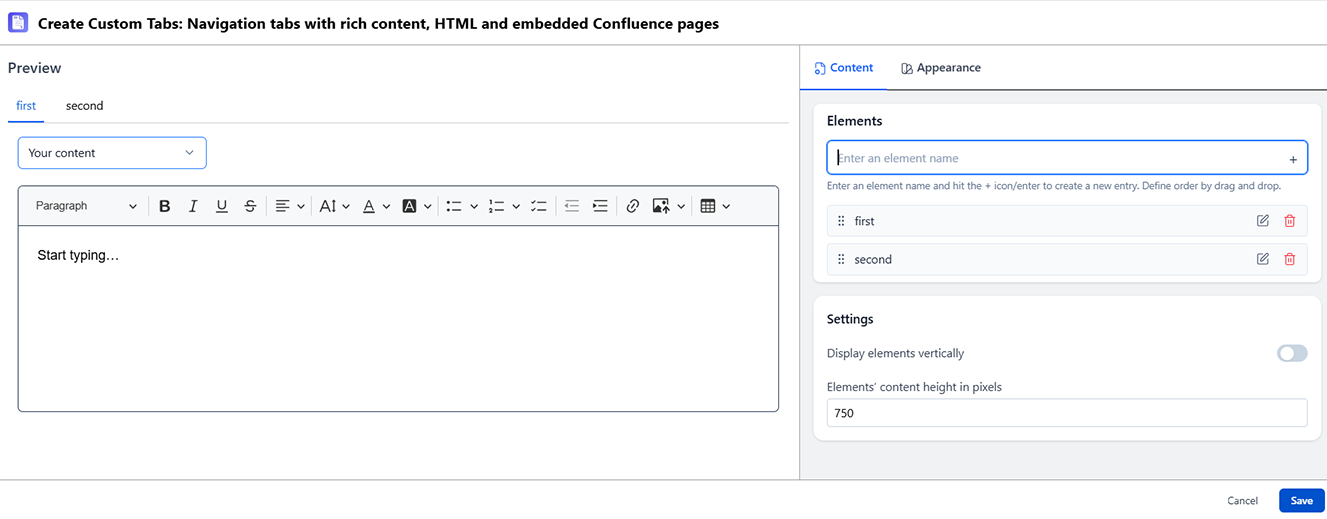The height and width of the screenshot is (519, 1327).
Task: Click the 'first' element row name
Action: point(865,221)
